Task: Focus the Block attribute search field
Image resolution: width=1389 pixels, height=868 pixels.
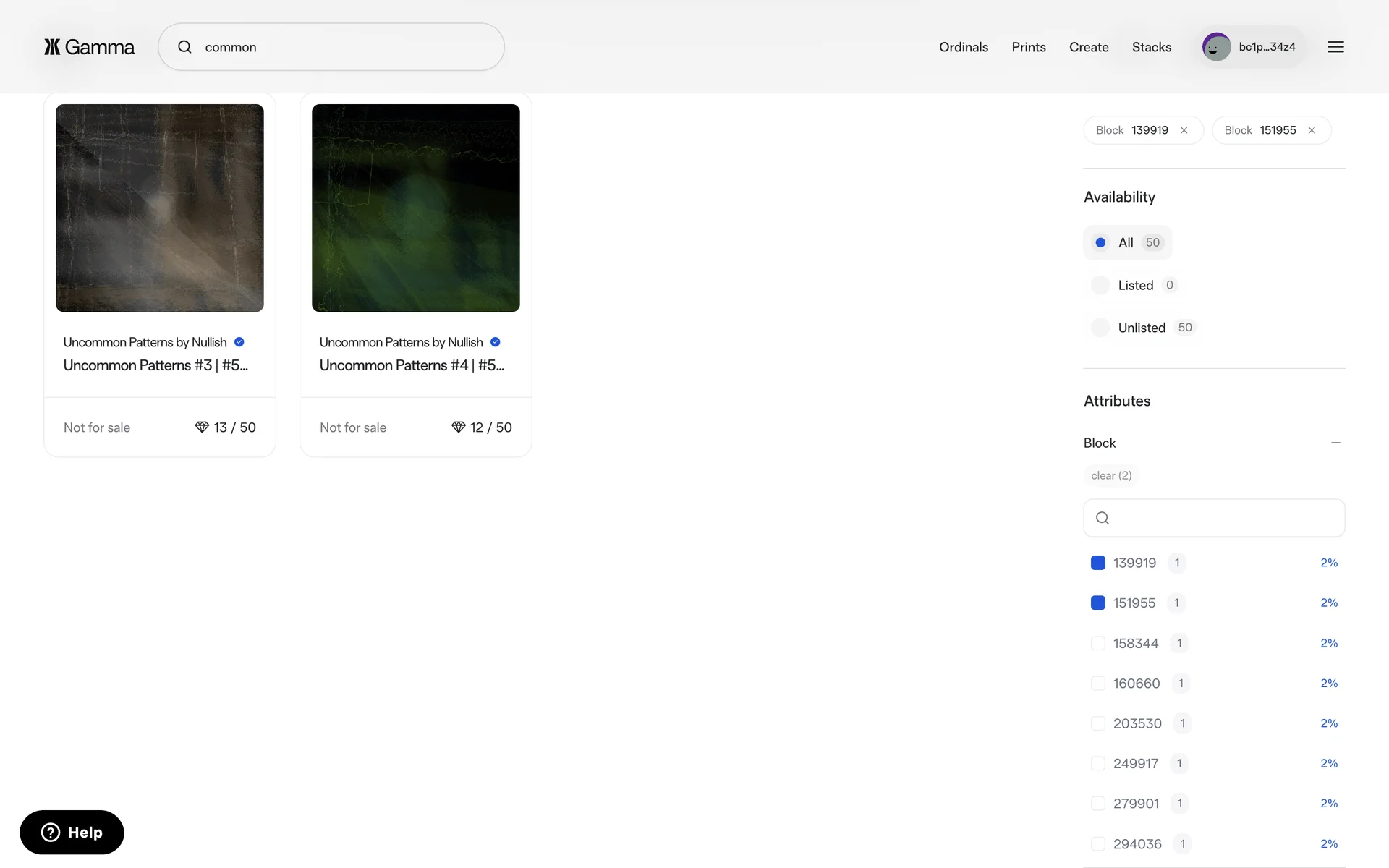Action: click(x=1223, y=518)
